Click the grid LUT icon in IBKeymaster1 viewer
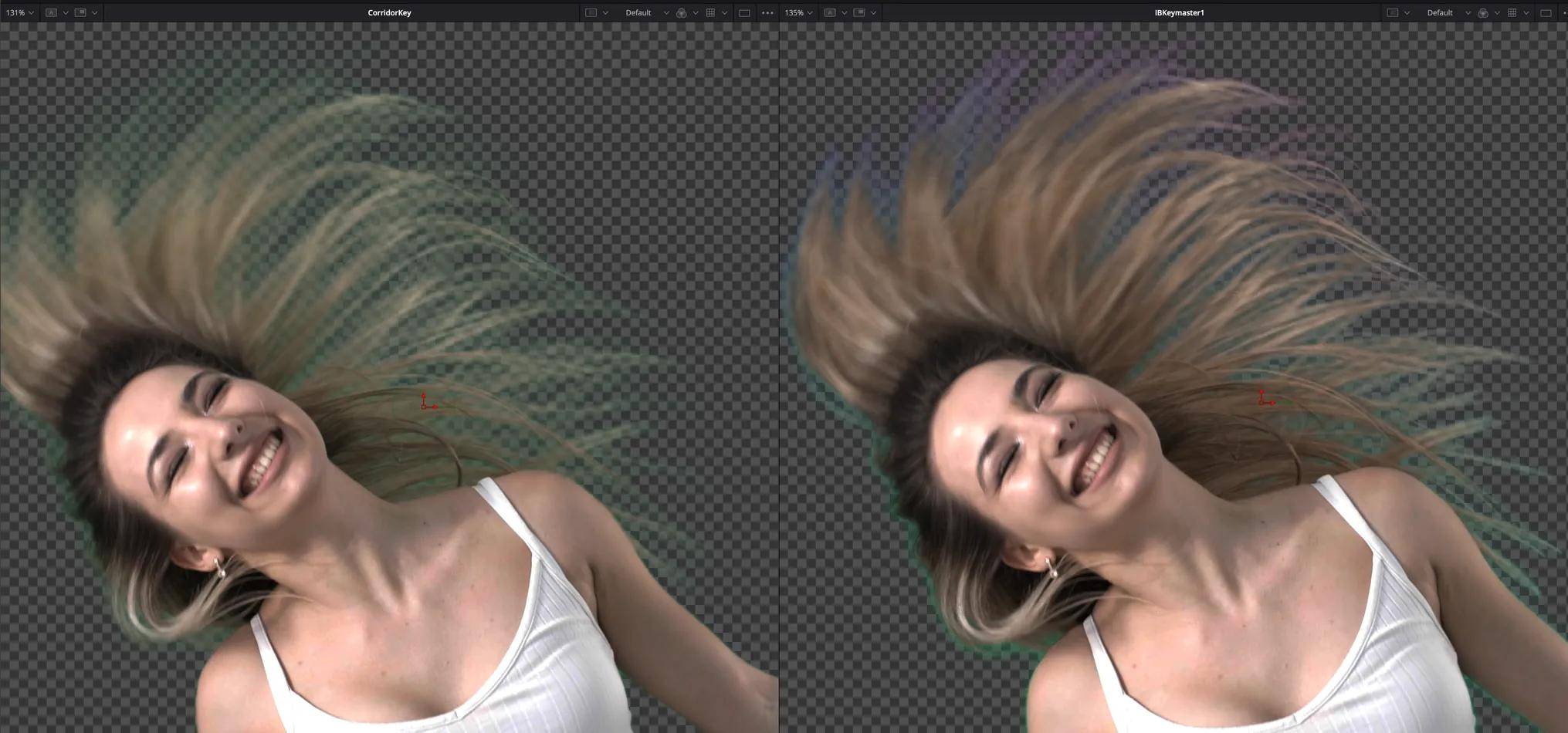 coord(1512,12)
